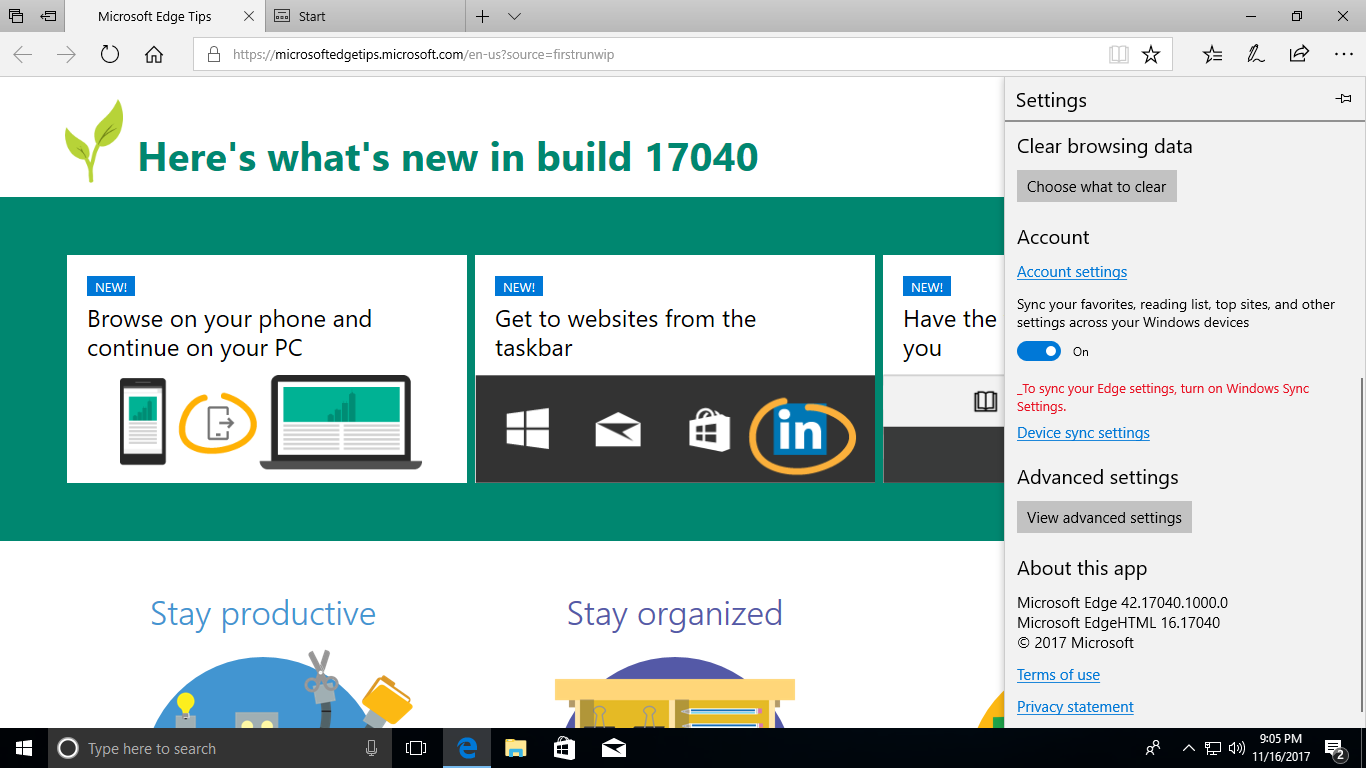Open Privacy statement link

[1075, 707]
